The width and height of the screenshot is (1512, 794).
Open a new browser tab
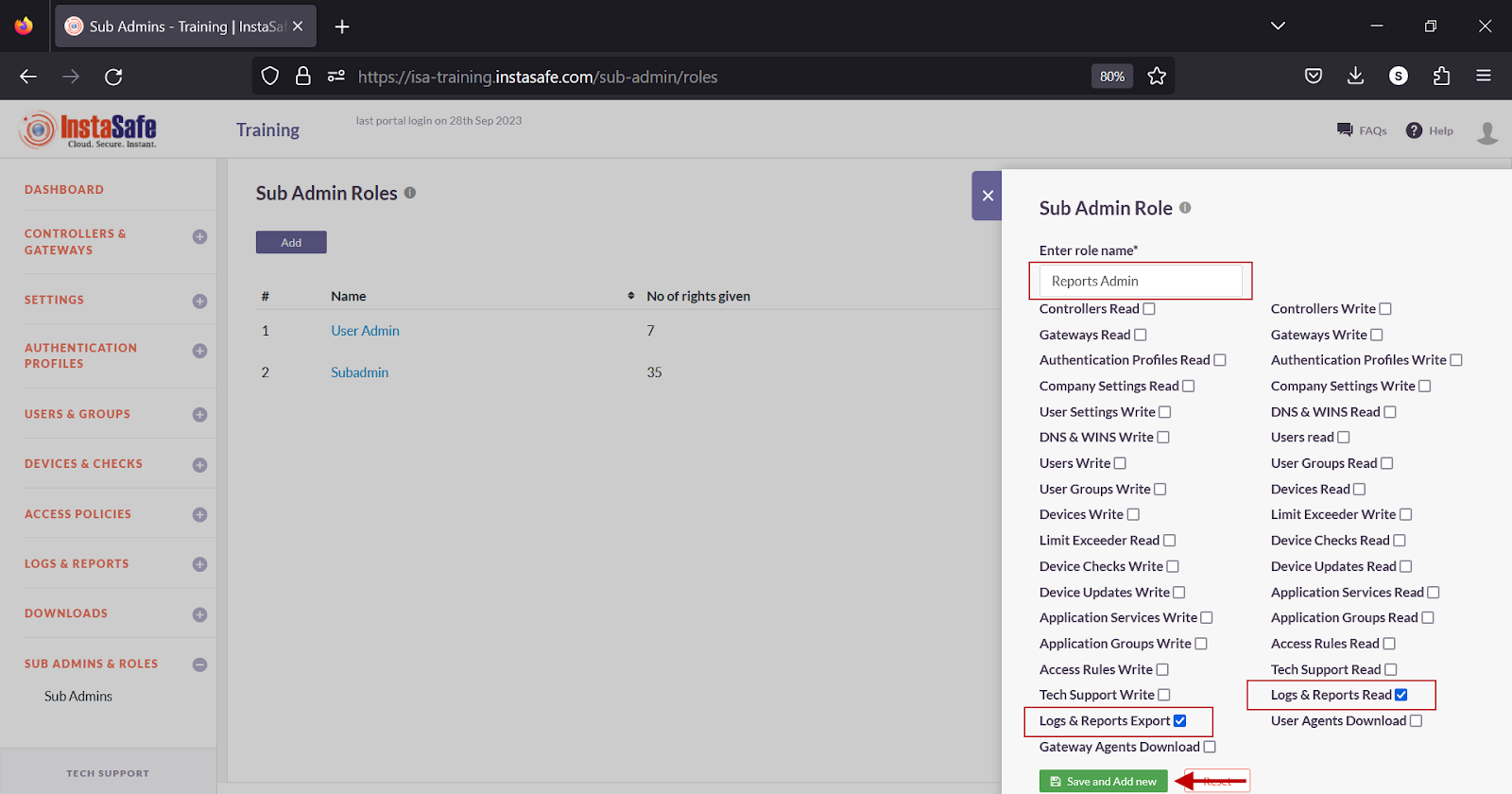pyautogui.click(x=342, y=26)
